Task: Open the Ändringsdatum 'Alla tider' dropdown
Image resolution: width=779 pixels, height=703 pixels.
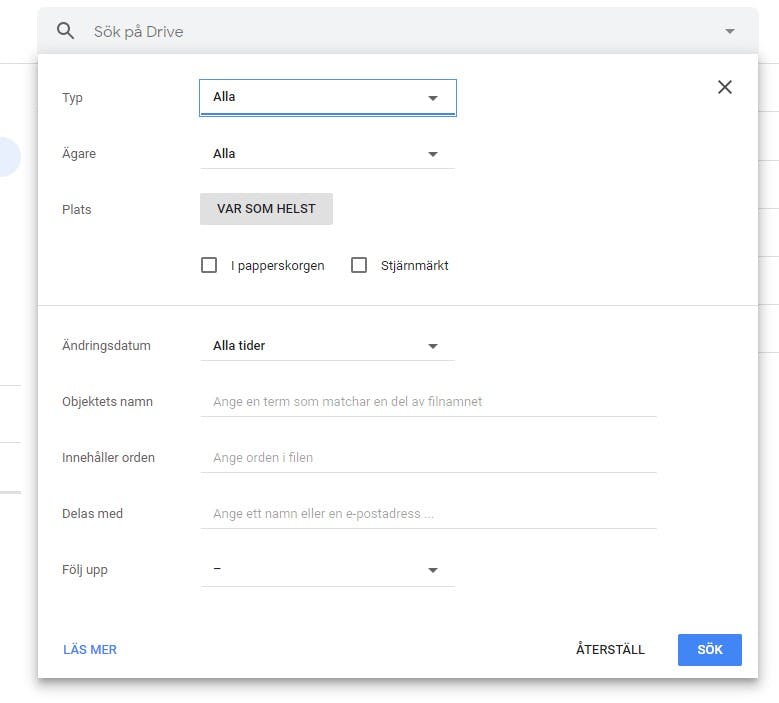Action: (327, 346)
